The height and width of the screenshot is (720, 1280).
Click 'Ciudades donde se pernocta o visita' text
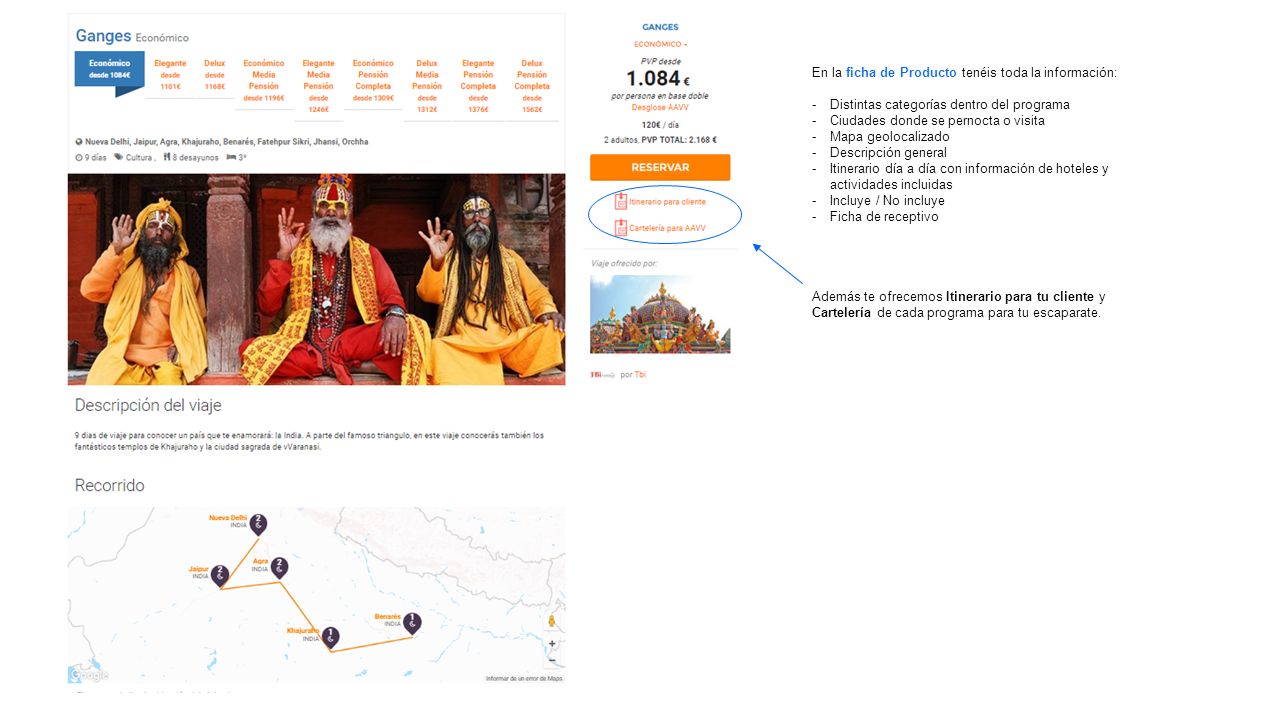point(937,121)
